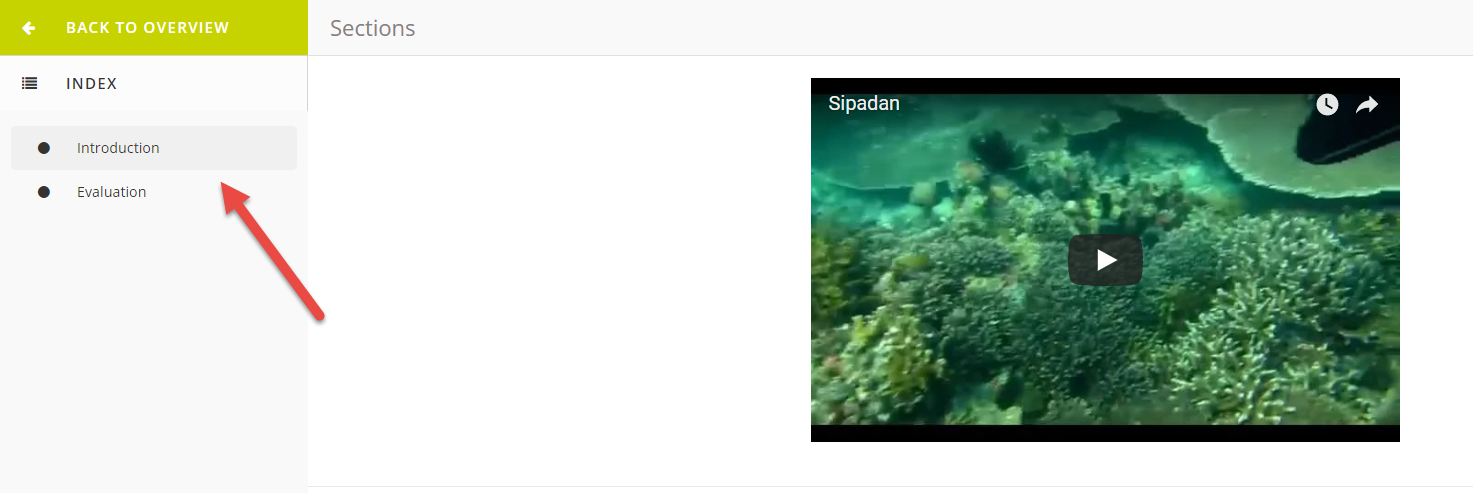Screen dimensions: 1473x493
Task: Open the Sipadan video title link
Action: click(864, 103)
